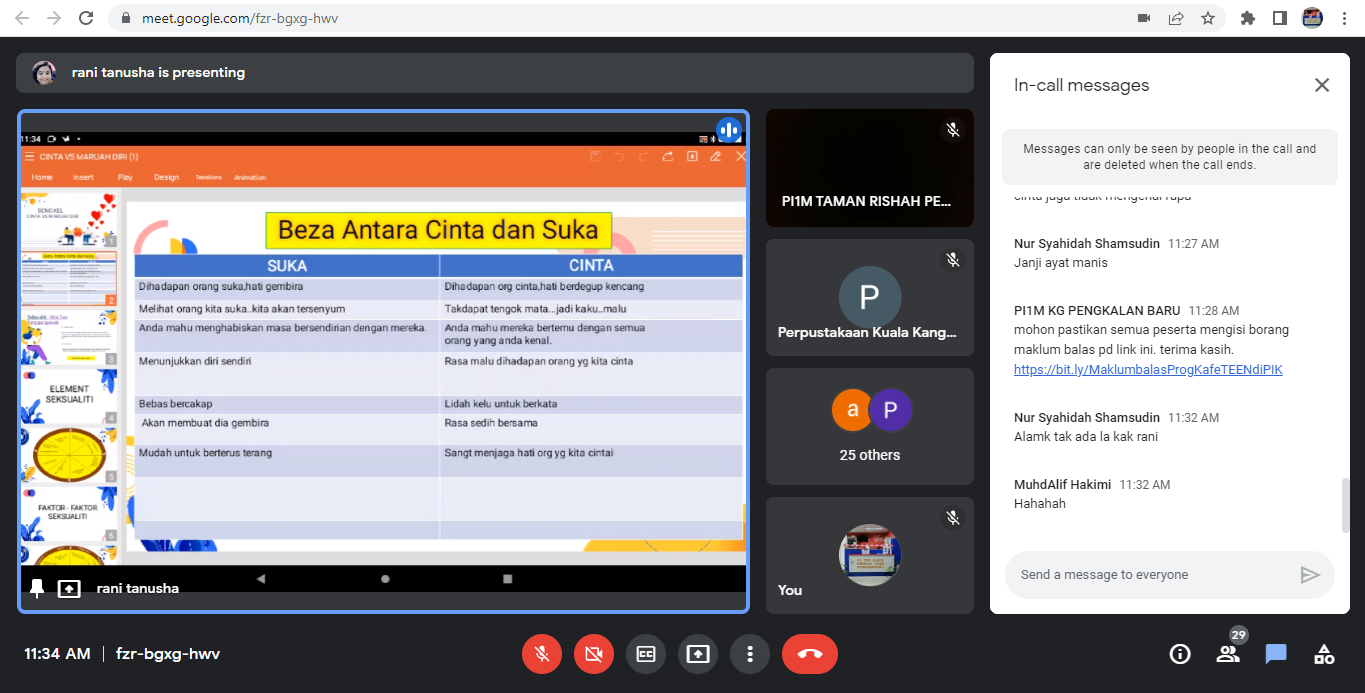
Task: Open the bit.ly MaklumbalasProgKafeTEENdiPIK link
Action: coord(1147,369)
